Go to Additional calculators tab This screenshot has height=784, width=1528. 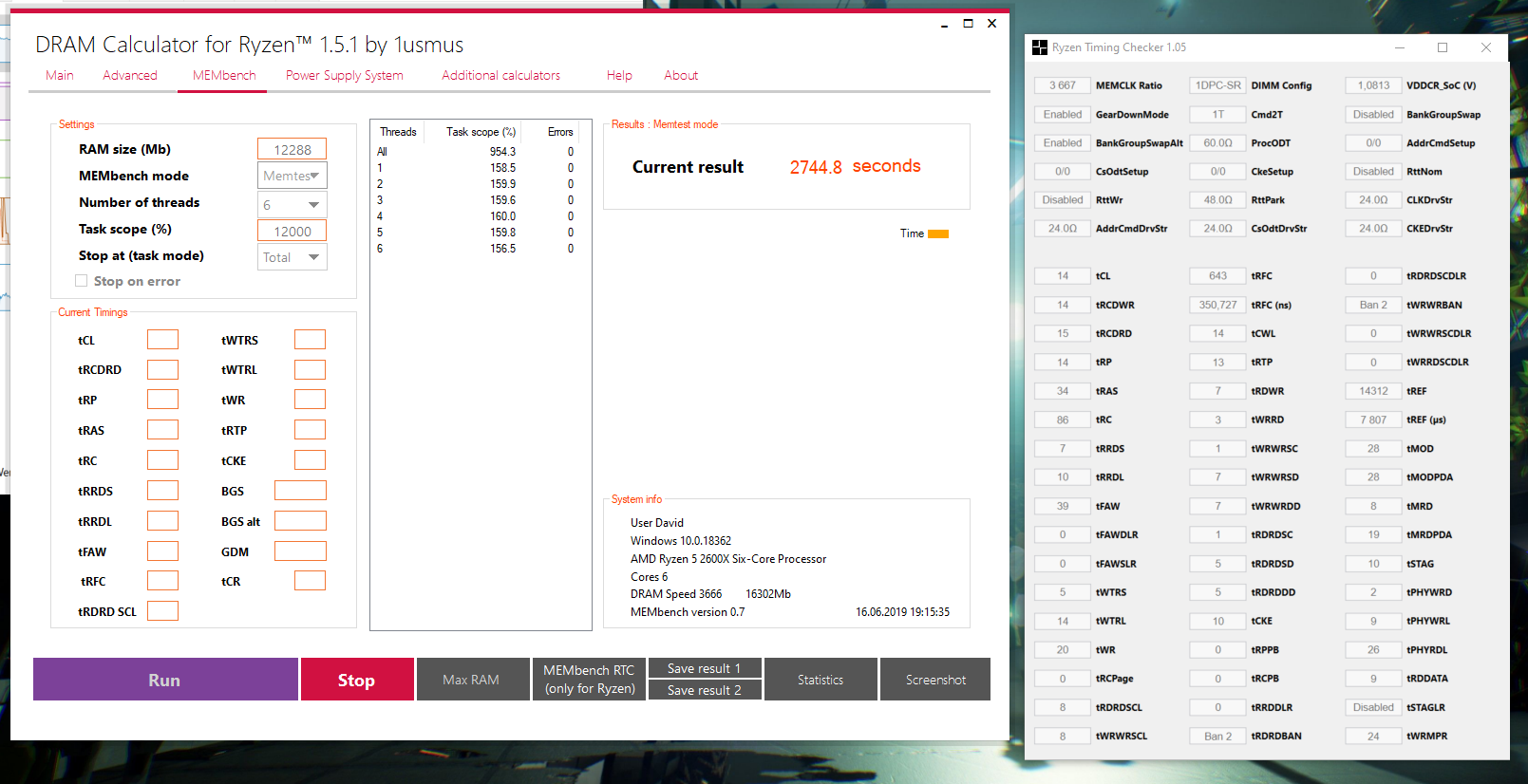pyautogui.click(x=501, y=75)
